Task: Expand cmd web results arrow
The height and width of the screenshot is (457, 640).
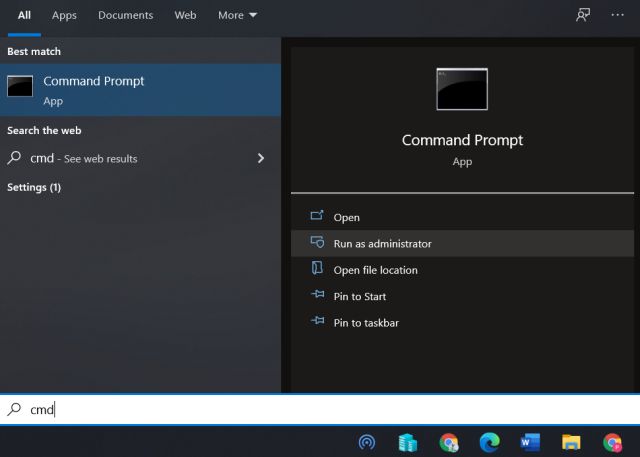Action: [x=261, y=158]
